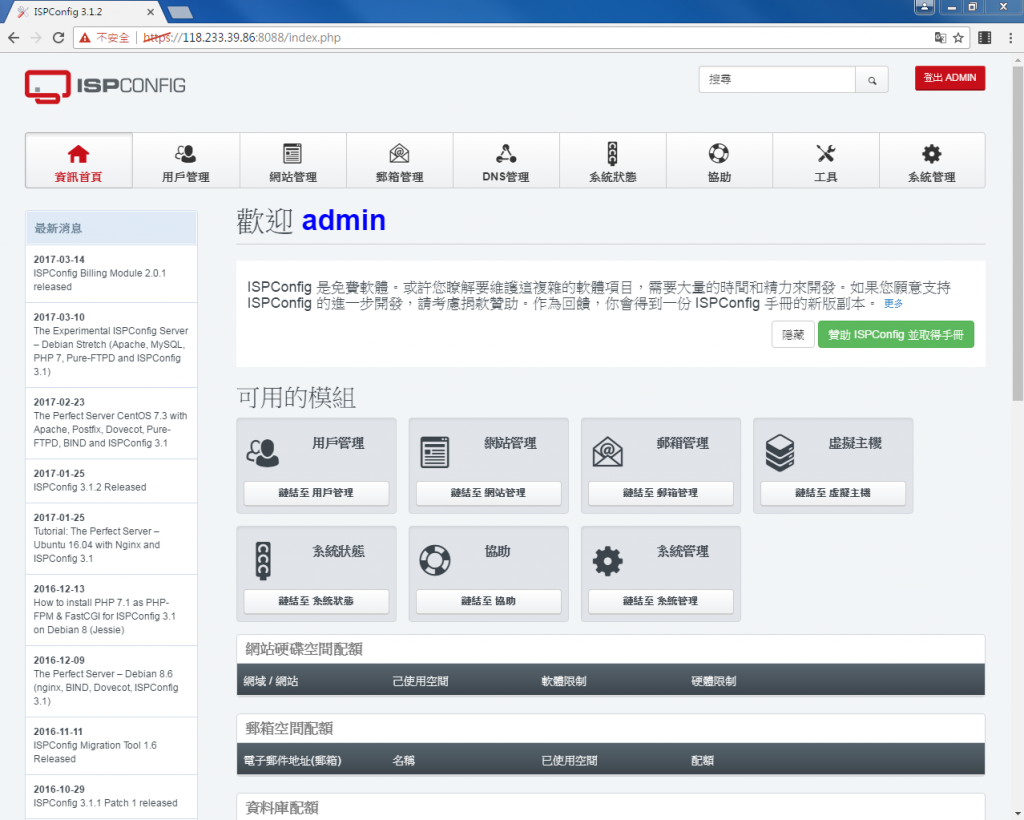Open the 系統狀態 navigation tab
1024x820 pixels.
click(x=612, y=161)
